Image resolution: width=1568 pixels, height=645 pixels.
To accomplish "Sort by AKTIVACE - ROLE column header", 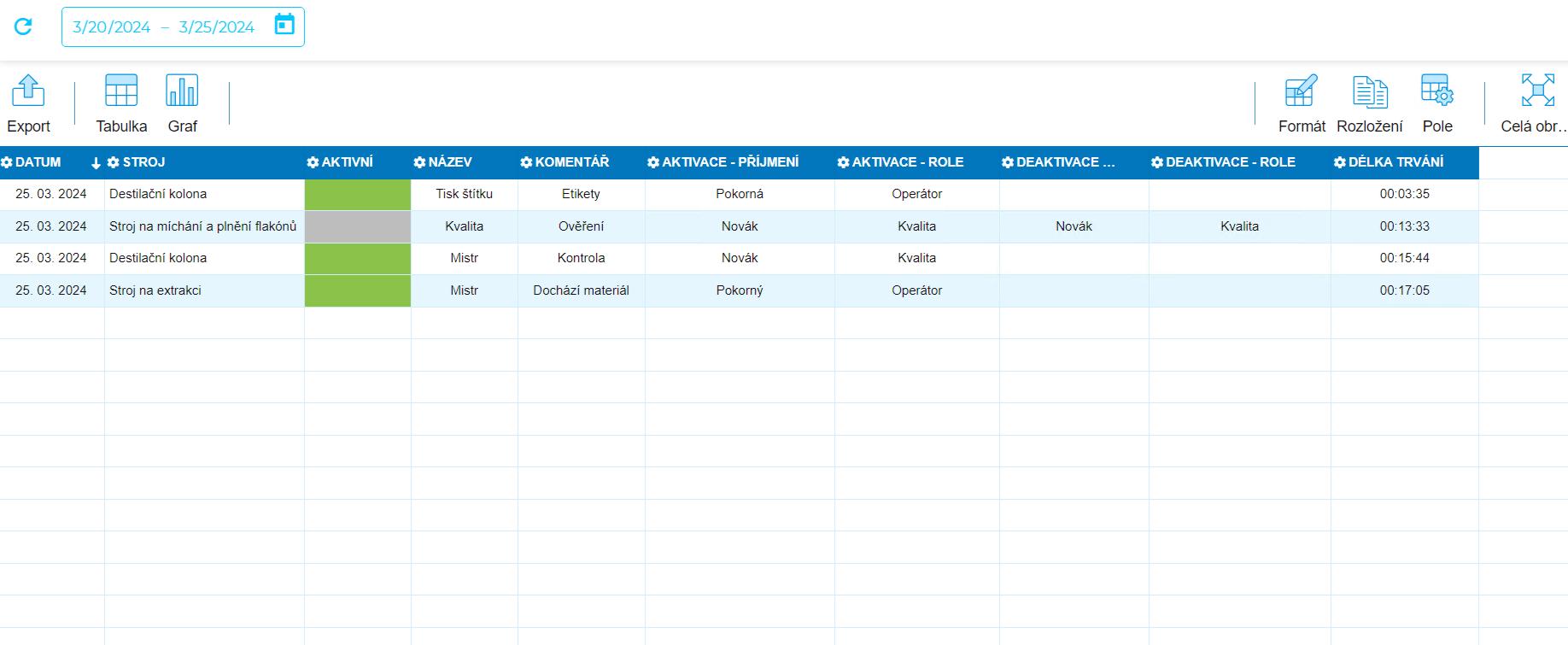I will (x=908, y=162).
